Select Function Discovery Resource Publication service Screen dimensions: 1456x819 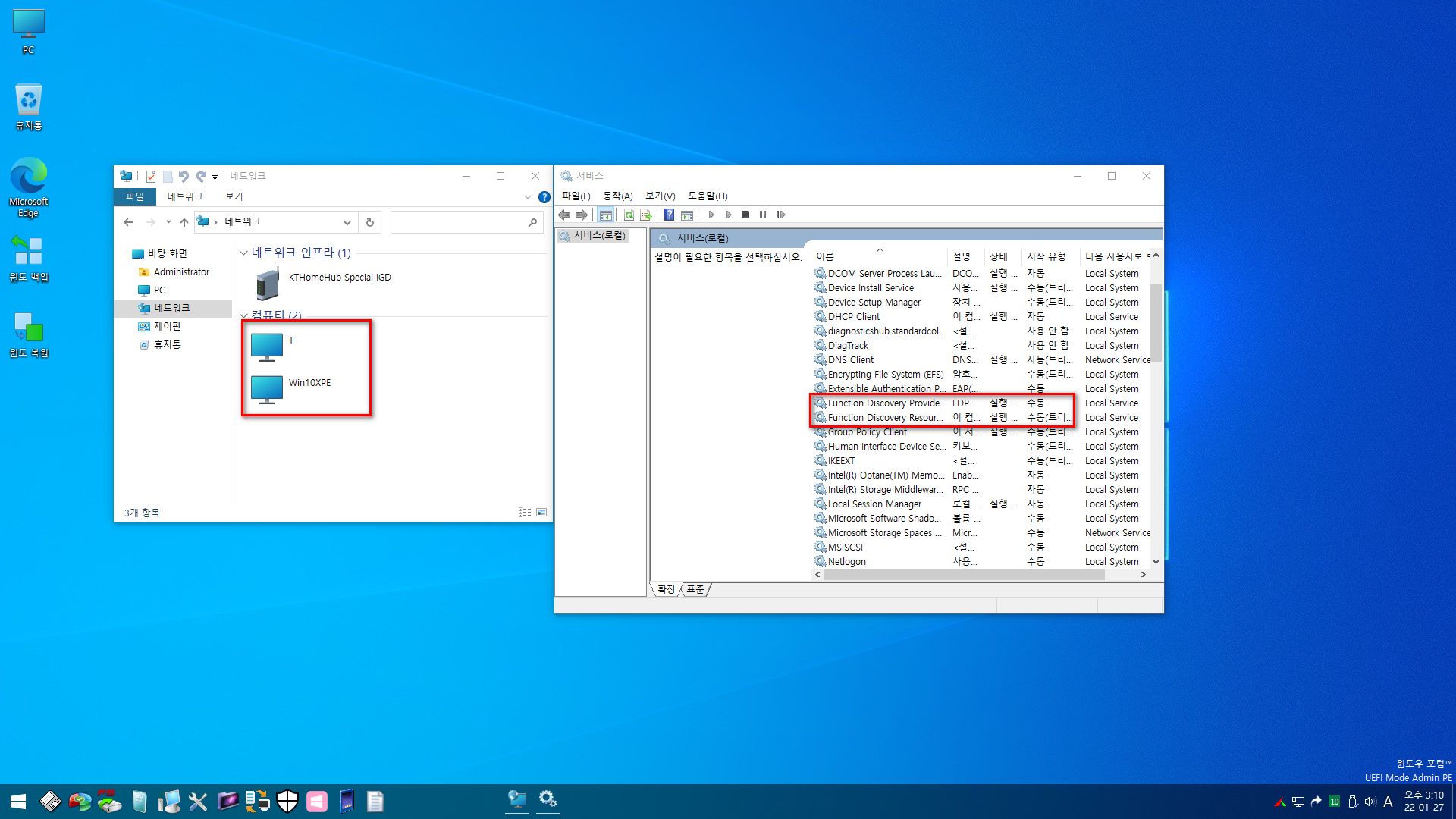click(981, 418)
